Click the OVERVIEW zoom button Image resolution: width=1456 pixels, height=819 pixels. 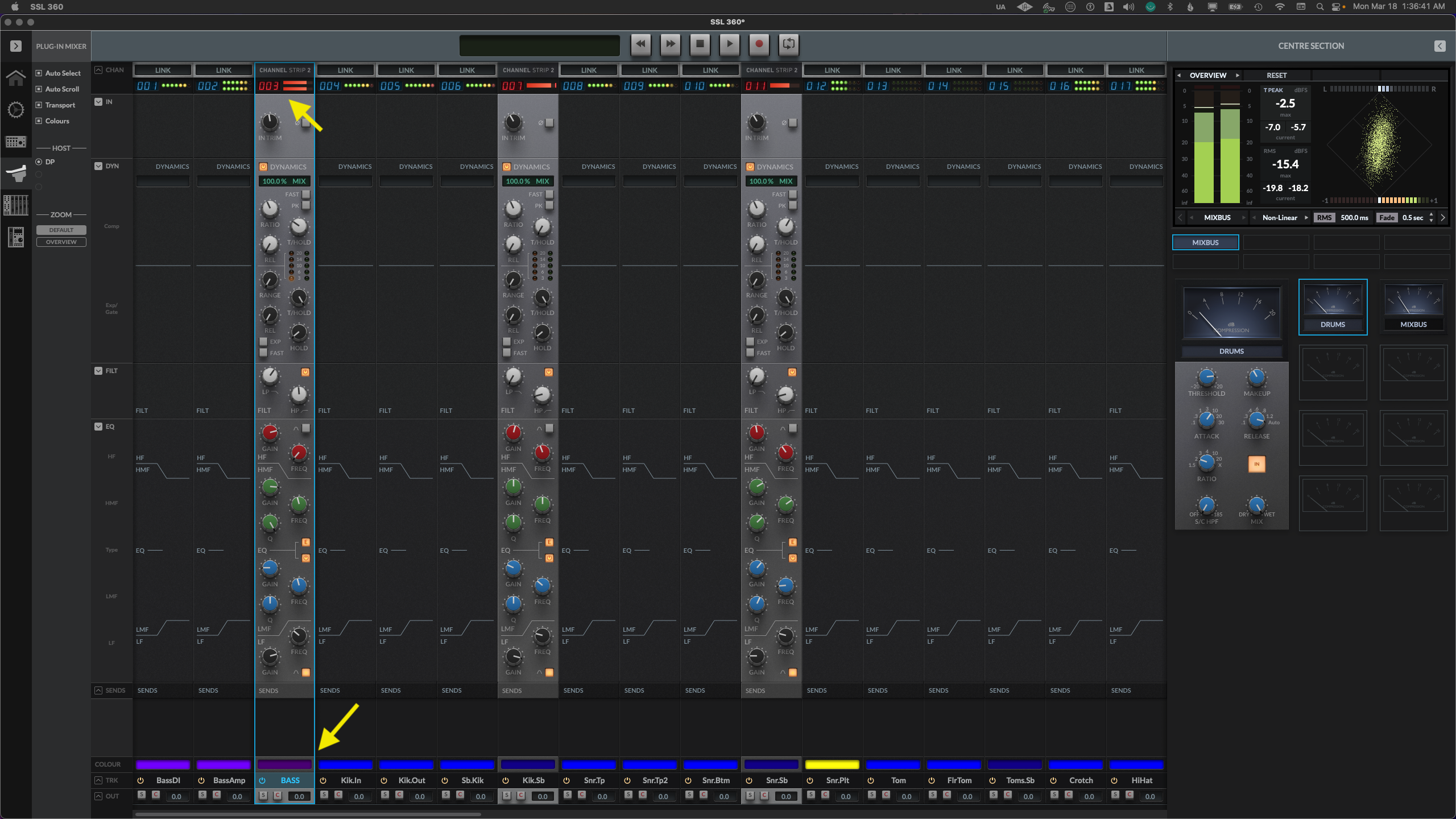(x=61, y=242)
